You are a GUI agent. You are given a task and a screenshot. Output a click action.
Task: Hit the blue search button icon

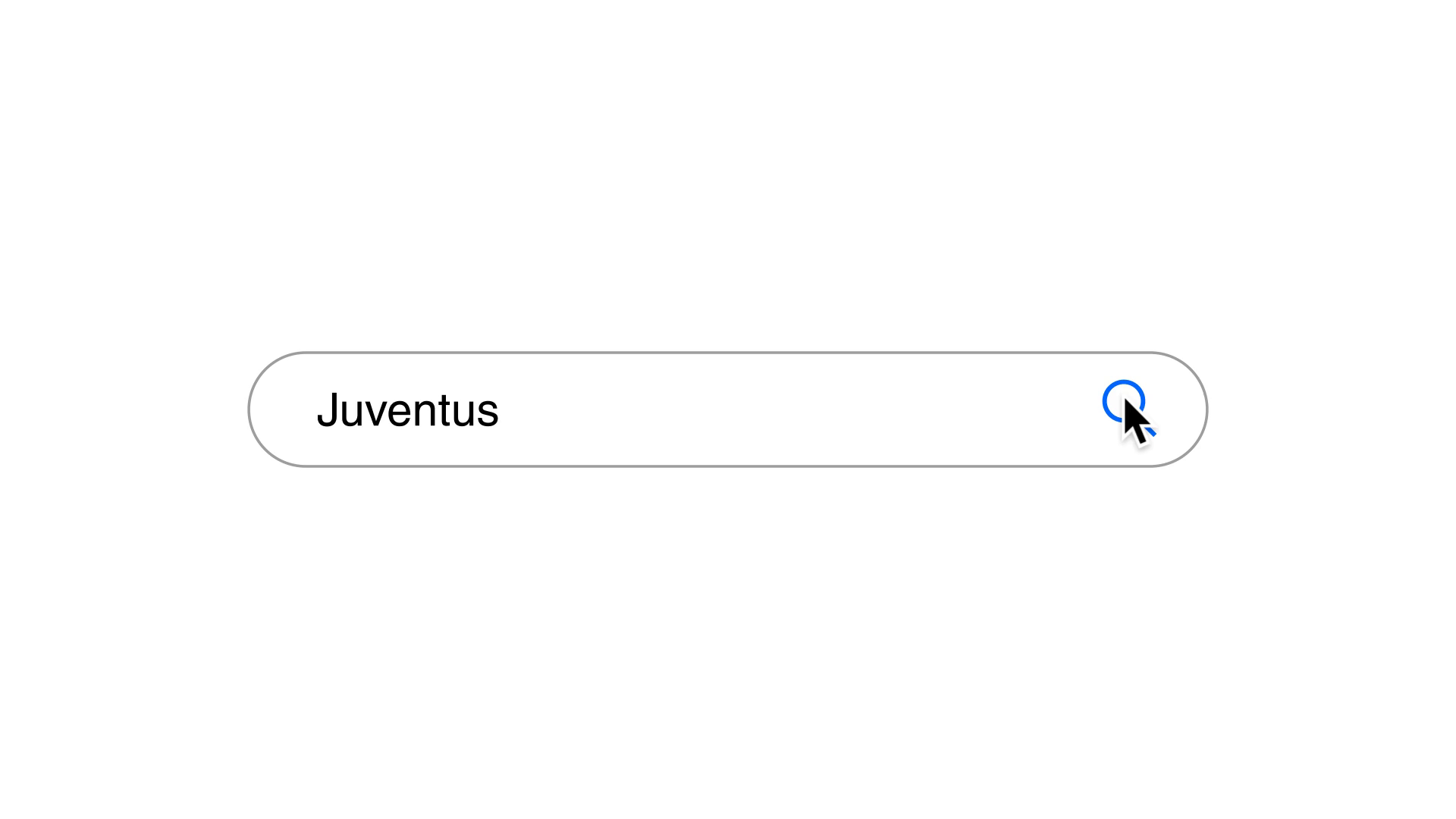tap(1124, 403)
